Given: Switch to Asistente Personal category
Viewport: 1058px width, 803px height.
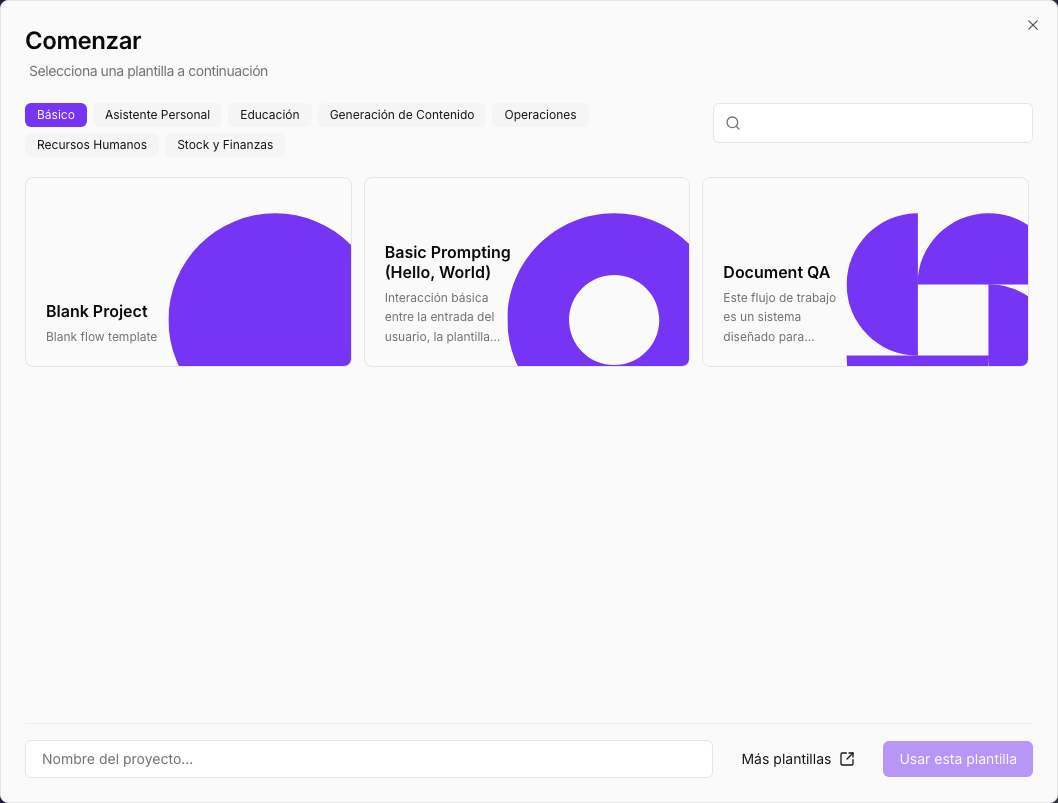Looking at the screenshot, I should 157,115.
